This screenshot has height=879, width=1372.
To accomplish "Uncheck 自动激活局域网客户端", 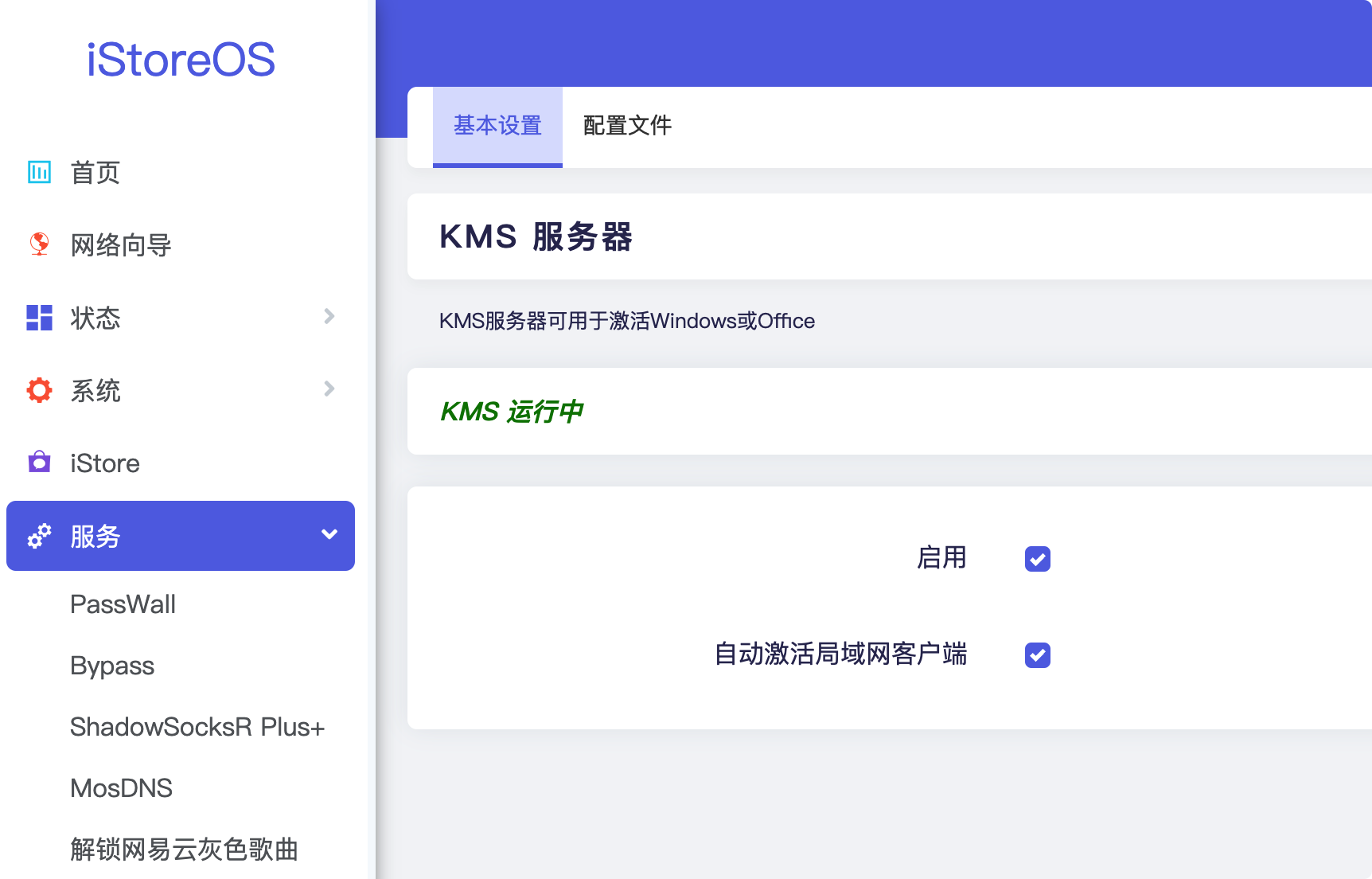I will point(1036,655).
